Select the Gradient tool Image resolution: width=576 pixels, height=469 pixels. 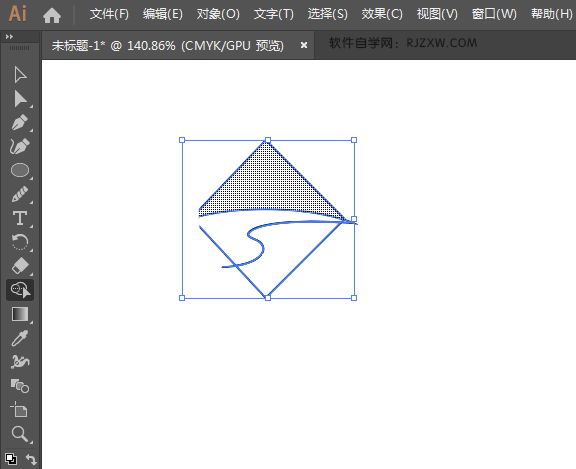point(20,314)
